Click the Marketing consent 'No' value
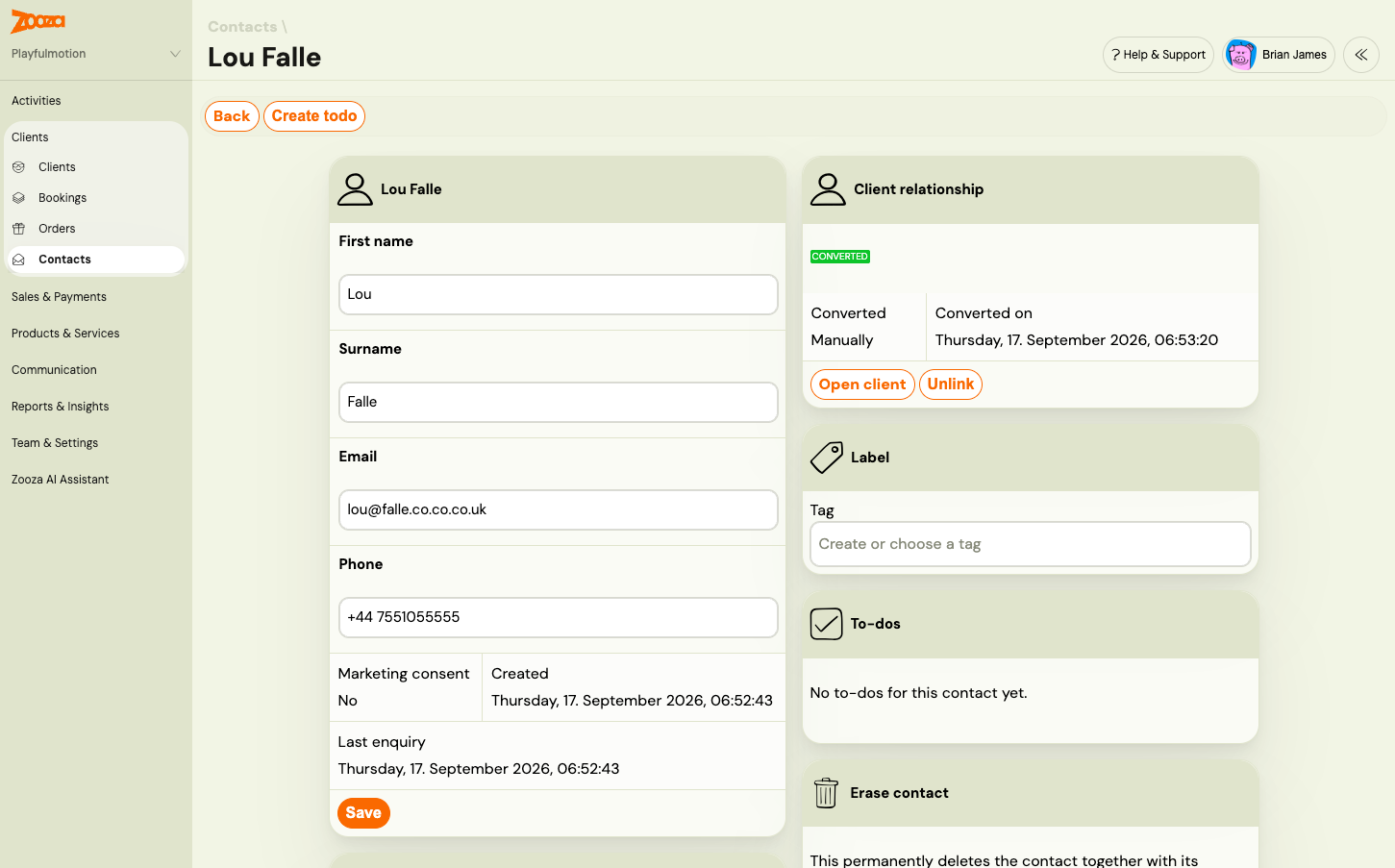This screenshot has height=868, width=1395. coord(348,701)
